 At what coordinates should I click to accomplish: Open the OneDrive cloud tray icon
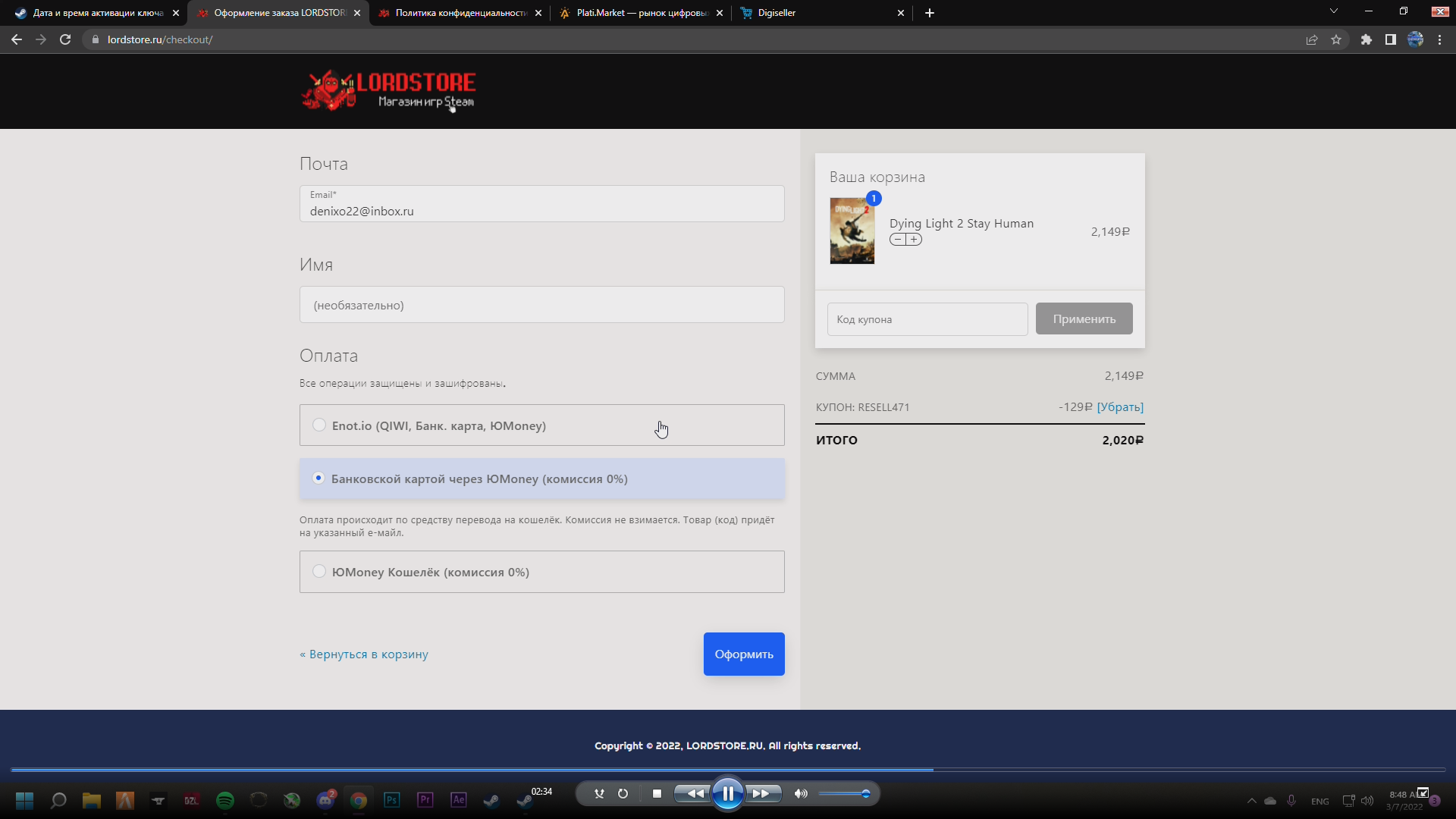(x=1270, y=801)
